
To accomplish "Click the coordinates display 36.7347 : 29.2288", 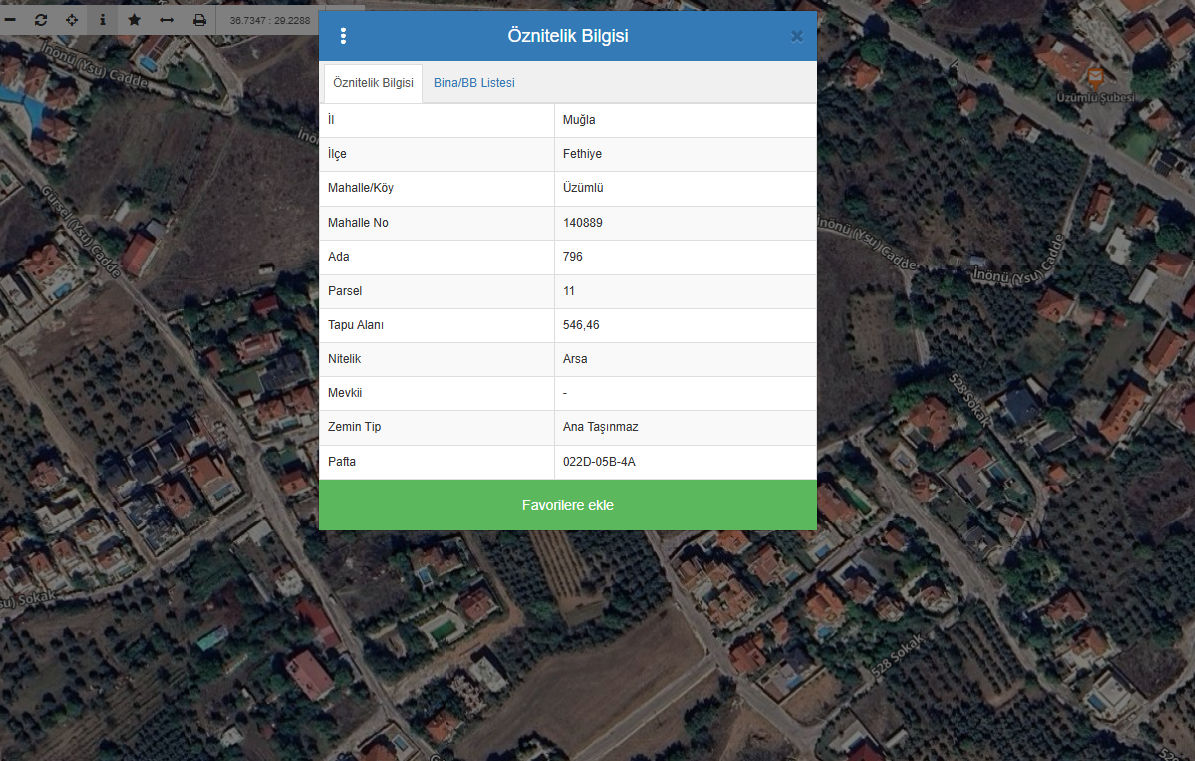I will click(x=270, y=20).
